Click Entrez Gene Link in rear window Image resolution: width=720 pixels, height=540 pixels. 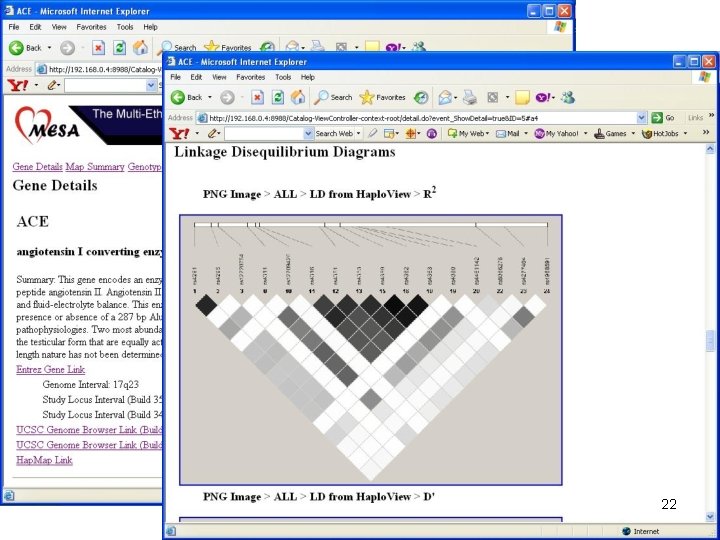coord(51,369)
